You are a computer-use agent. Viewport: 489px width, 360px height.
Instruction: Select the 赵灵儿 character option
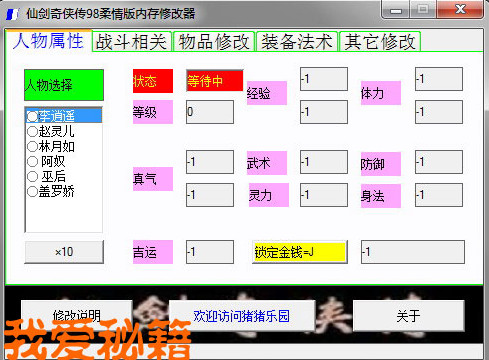click(51, 131)
